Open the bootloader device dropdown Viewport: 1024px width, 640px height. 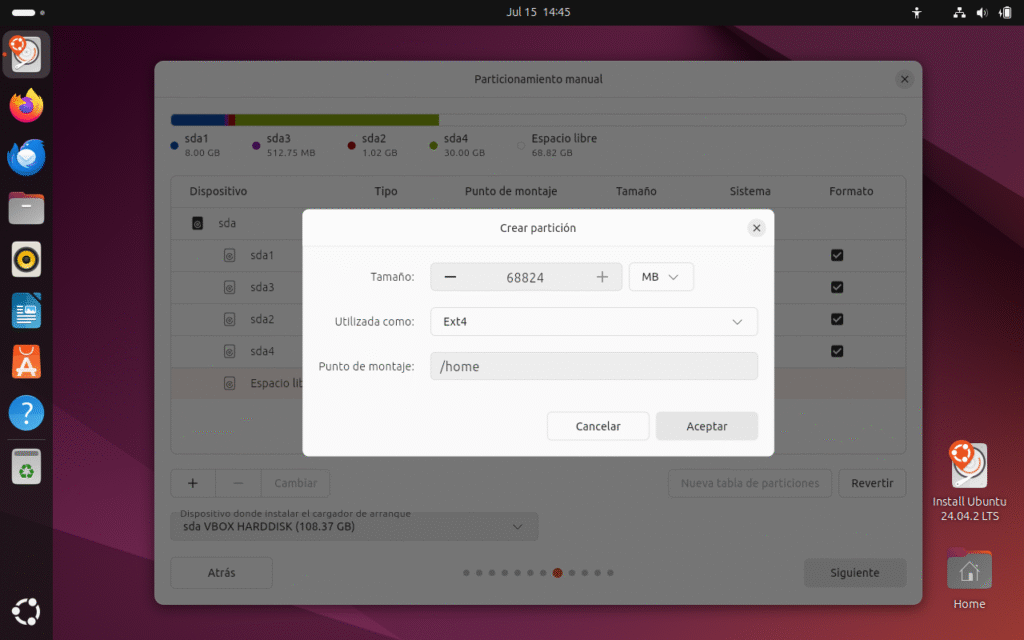[354, 526]
